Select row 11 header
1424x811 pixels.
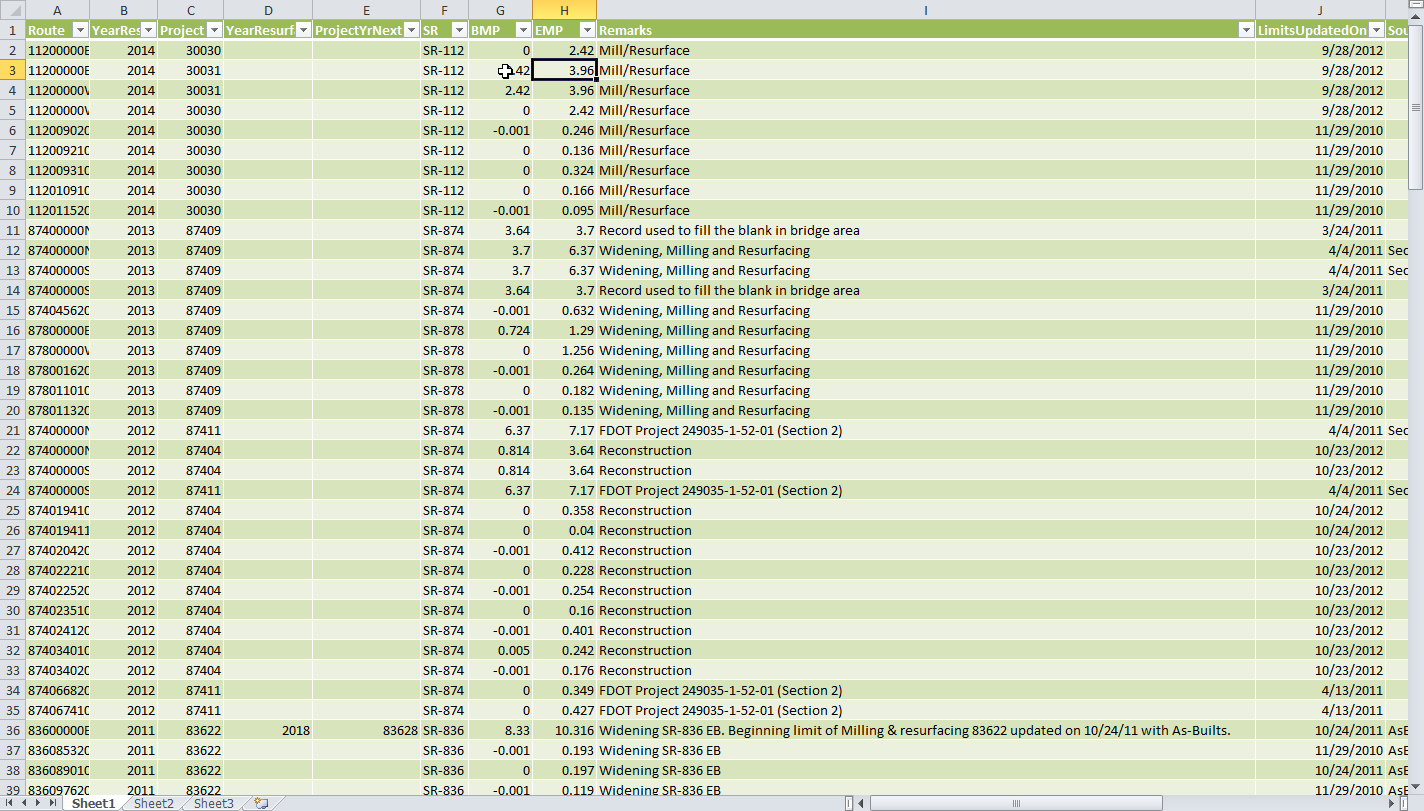point(12,230)
